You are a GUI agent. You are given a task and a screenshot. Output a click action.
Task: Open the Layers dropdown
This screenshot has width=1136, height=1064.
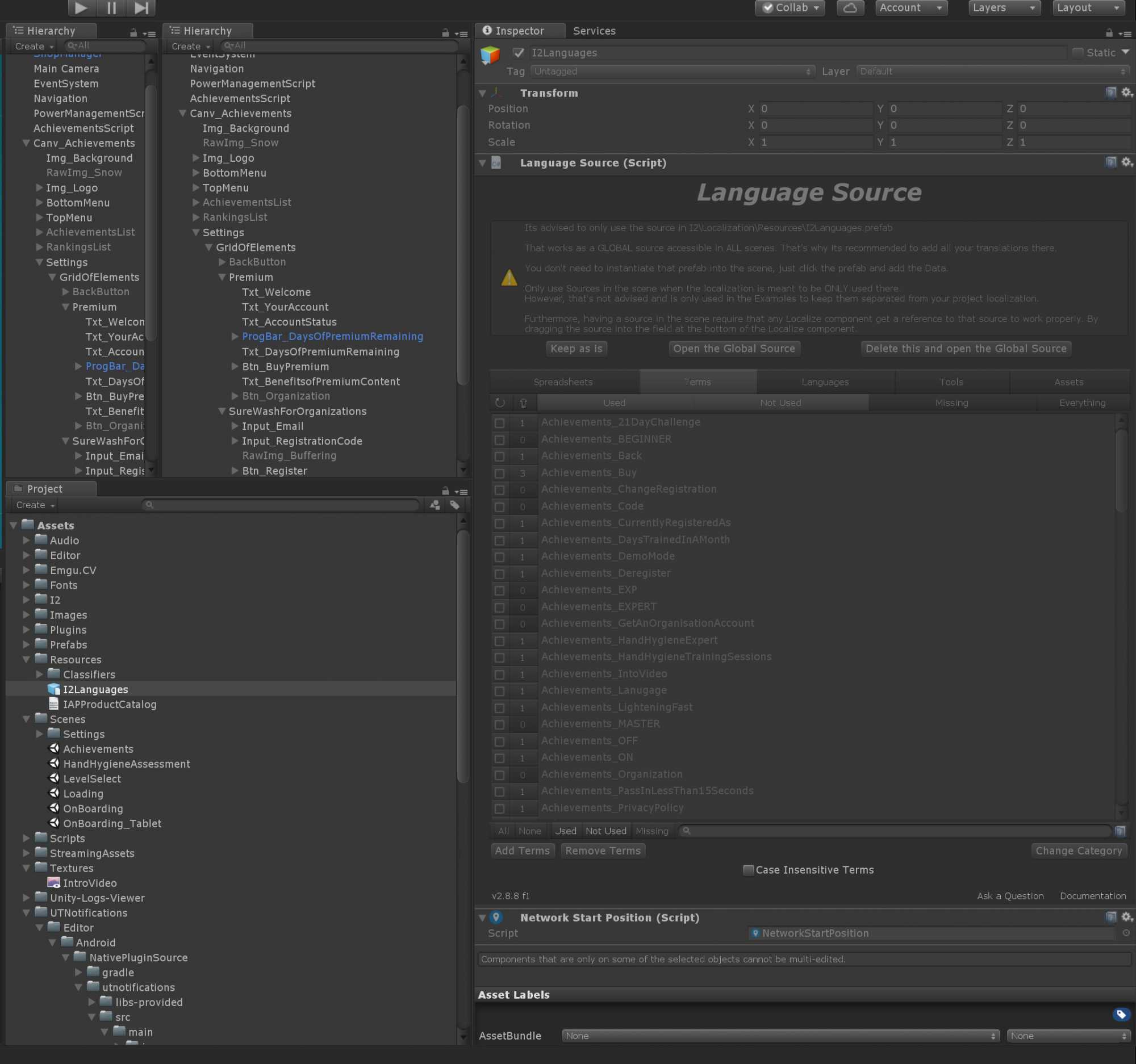point(1004,7)
